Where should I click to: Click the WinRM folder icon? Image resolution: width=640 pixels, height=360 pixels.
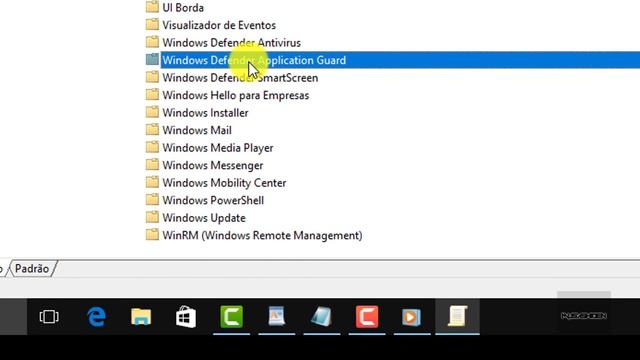pyautogui.click(x=152, y=235)
